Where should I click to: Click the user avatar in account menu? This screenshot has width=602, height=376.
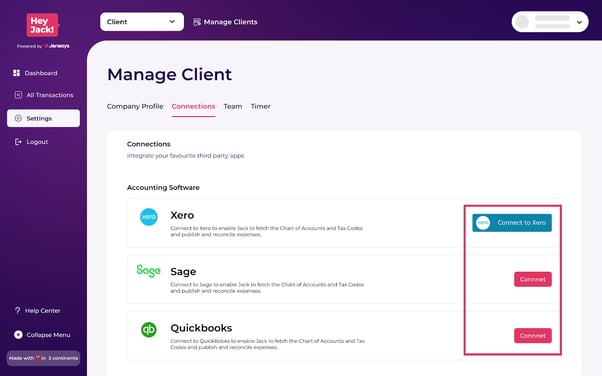tap(522, 22)
